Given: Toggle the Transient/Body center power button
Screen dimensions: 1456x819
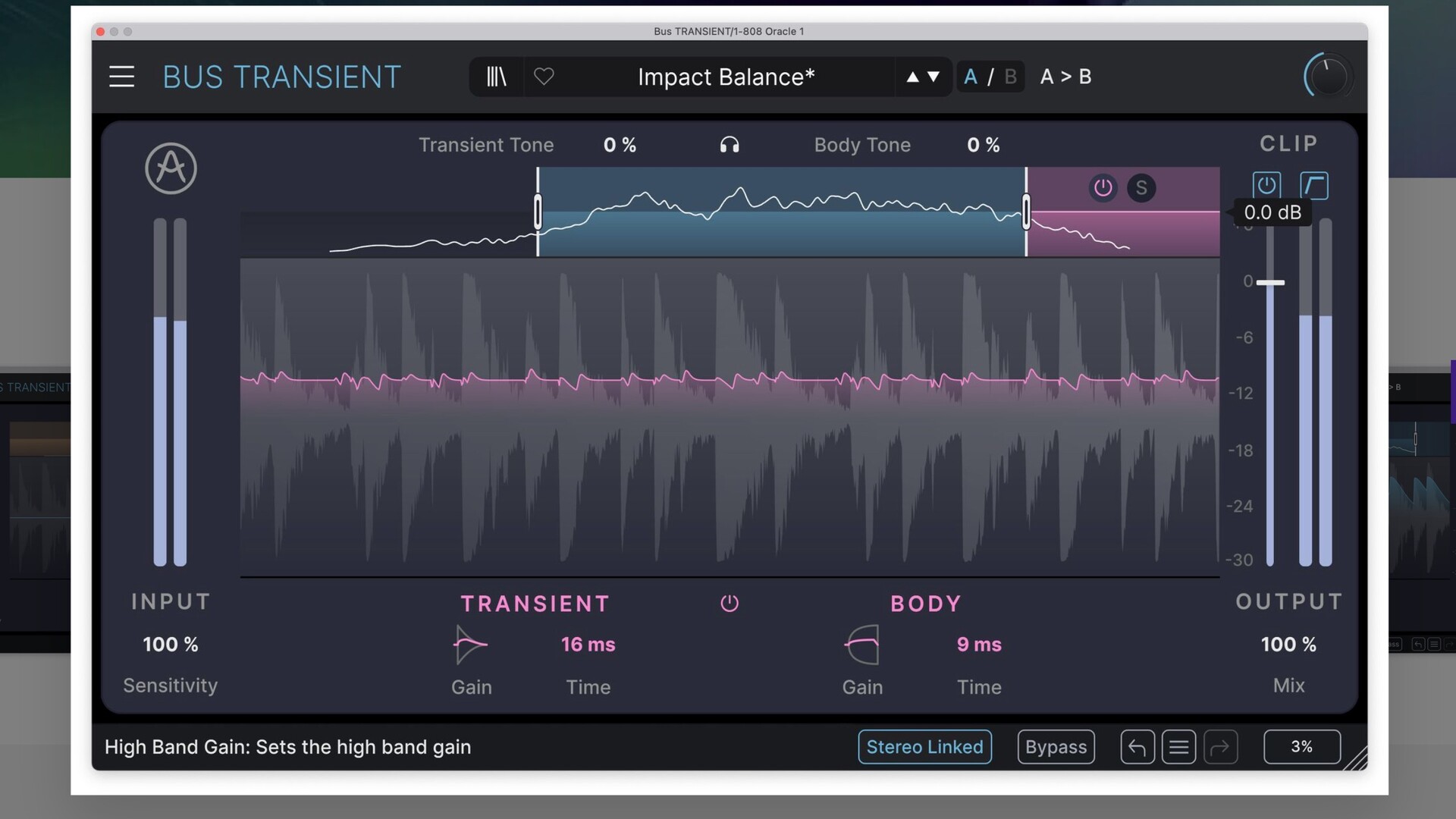Looking at the screenshot, I should point(730,604).
